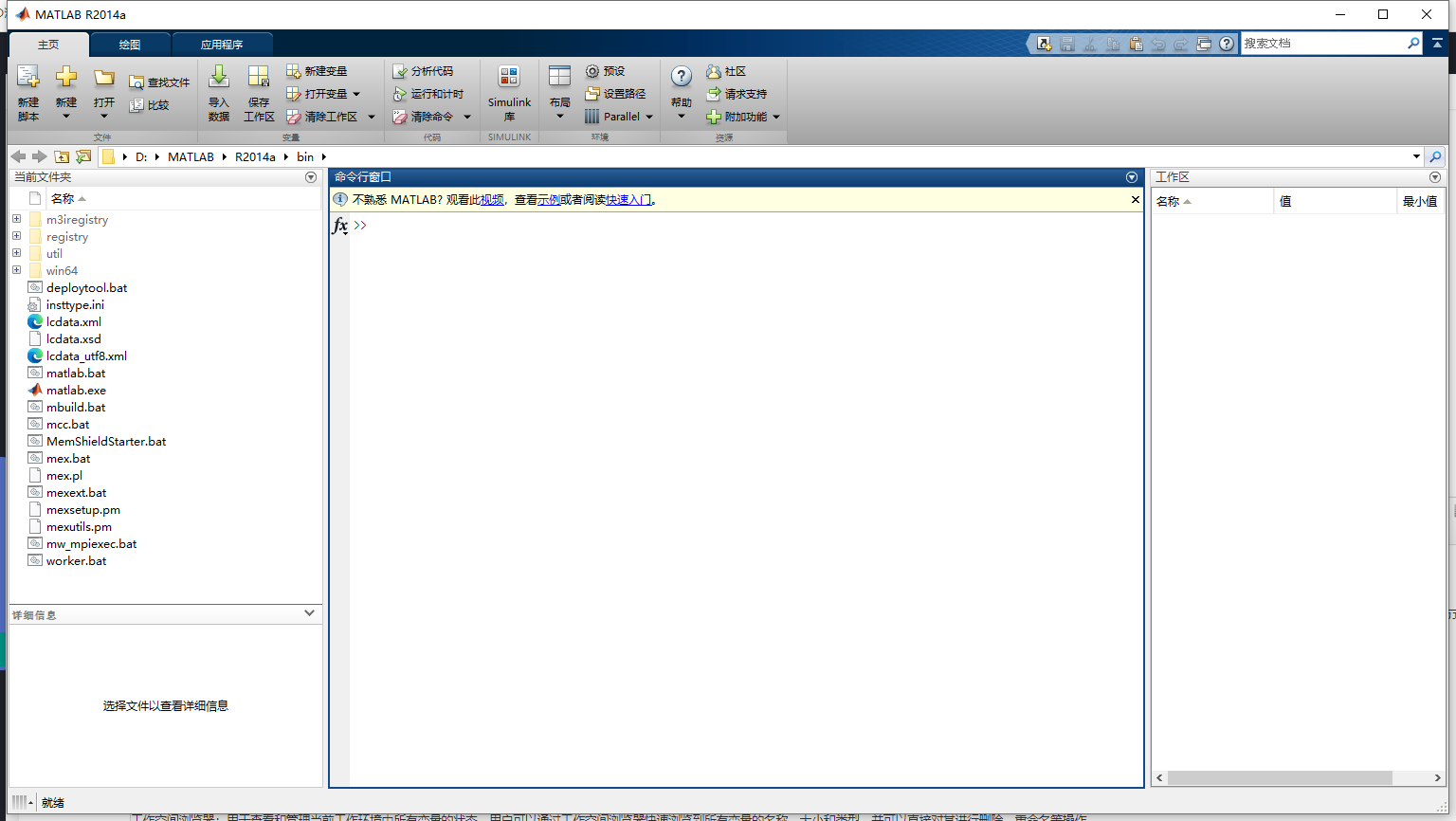1456x821 pixels.
Task: Click the search magnifier in documentation box
Action: click(x=1413, y=44)
